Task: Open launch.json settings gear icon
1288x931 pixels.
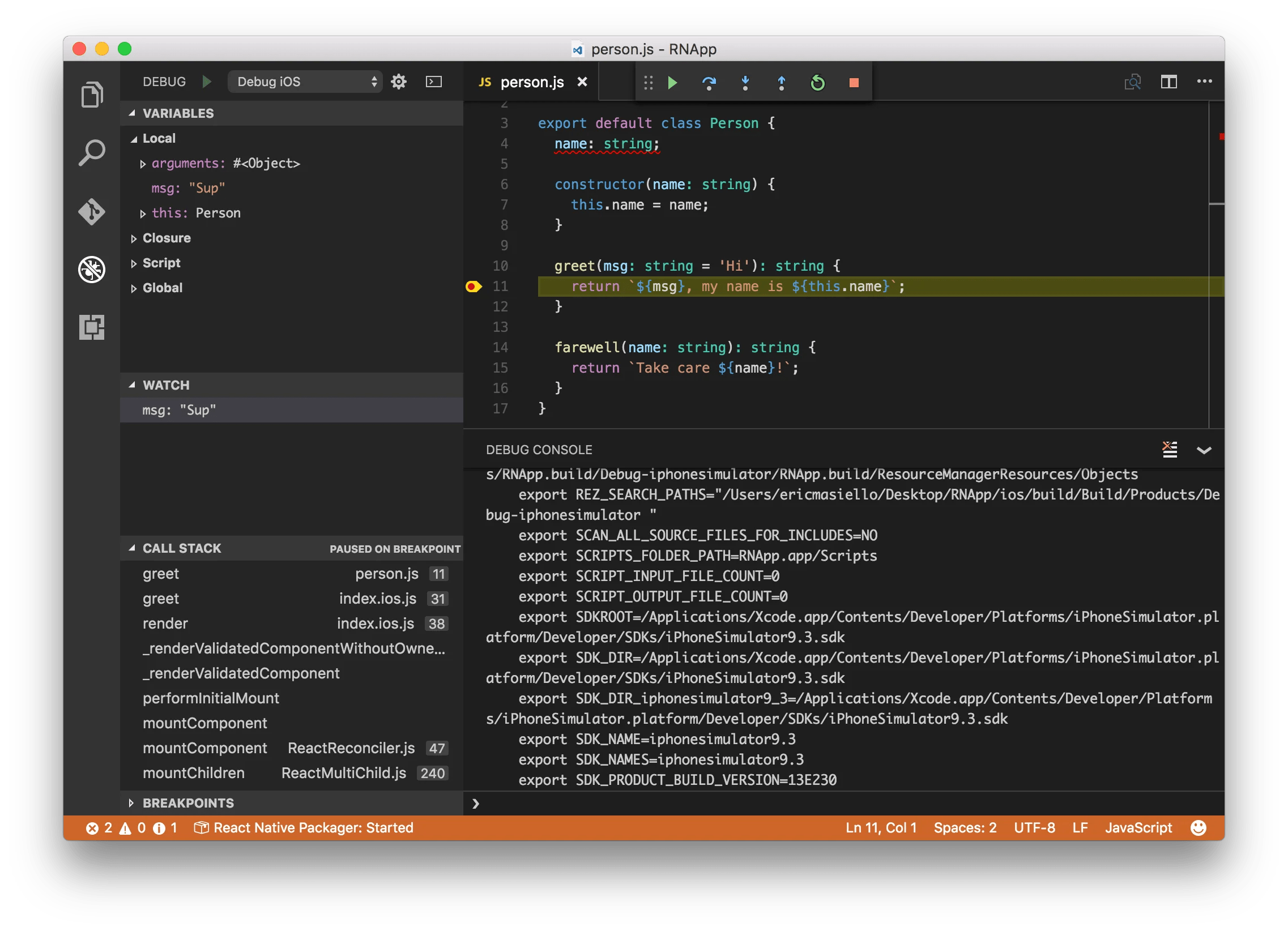Action: pos(399,82)
